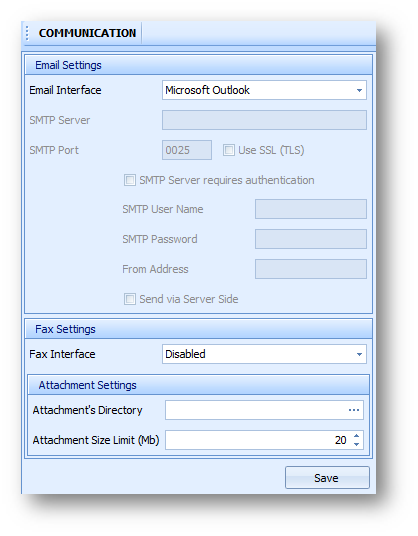Open the Fax Interface dropdown arrow
The image size is (418, 536).
click(359, 354)
